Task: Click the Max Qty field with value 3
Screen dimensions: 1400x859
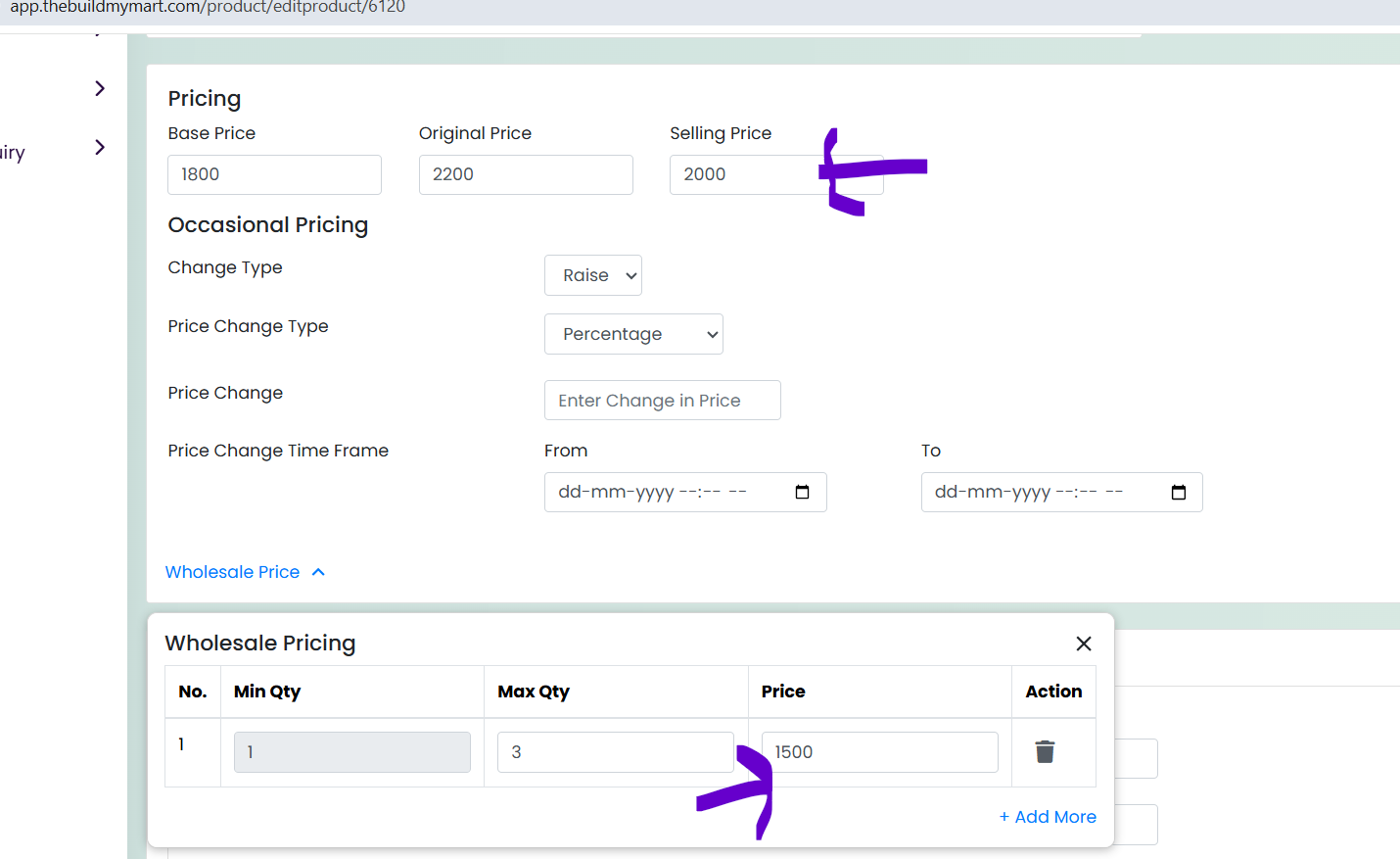Action: click(616, 752)
